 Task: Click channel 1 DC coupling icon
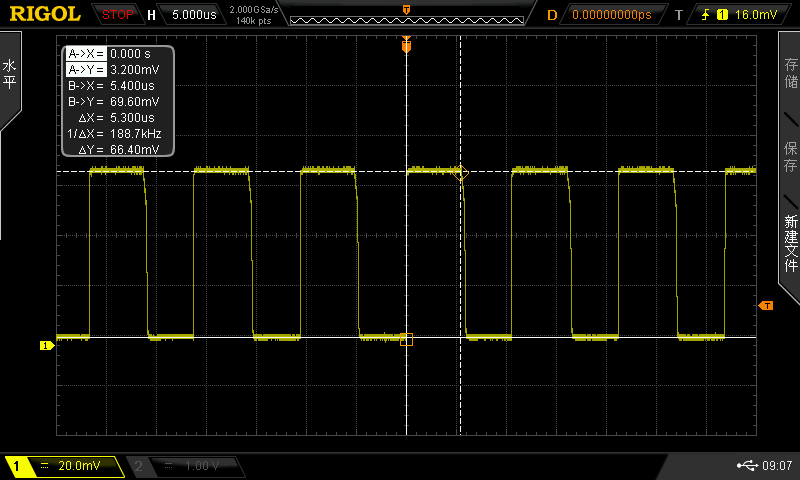(x=44, y=466)
